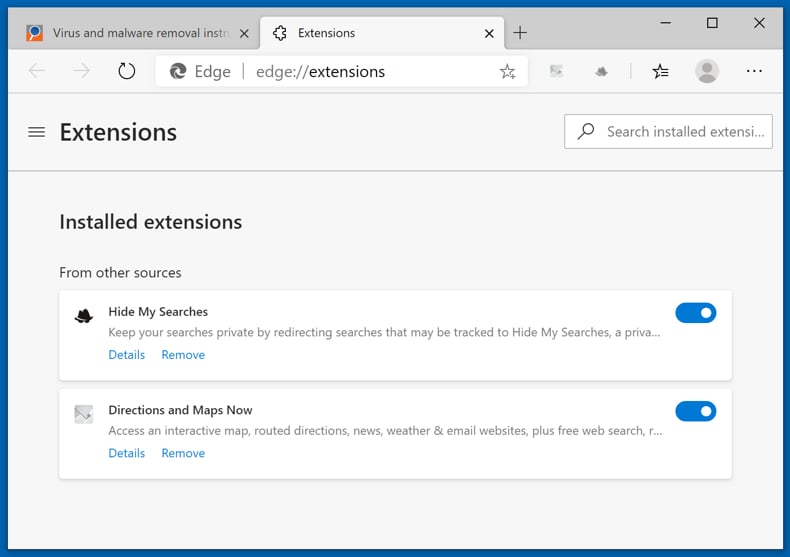
Task: Add this page to favorites (star)
Action: tap(507, 72)
